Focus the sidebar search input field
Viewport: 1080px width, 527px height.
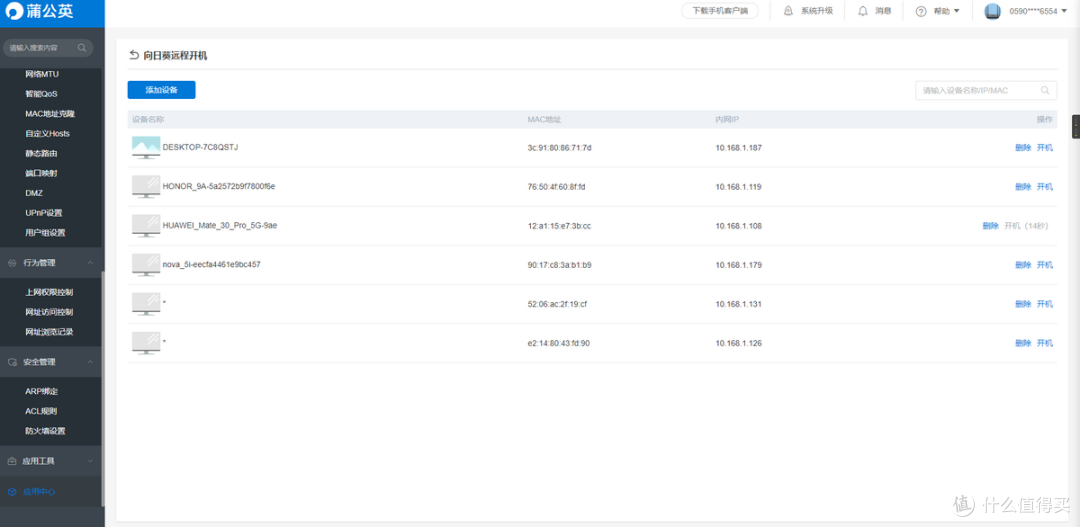(48, 48)
